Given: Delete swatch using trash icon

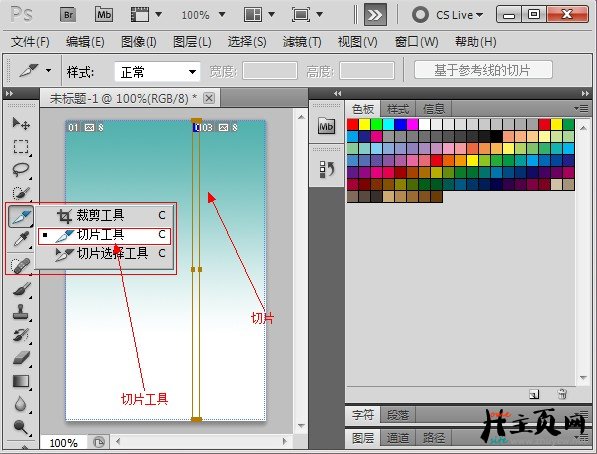Looking at the screenshot, I should pyautogui.click(x=562, y=394).
